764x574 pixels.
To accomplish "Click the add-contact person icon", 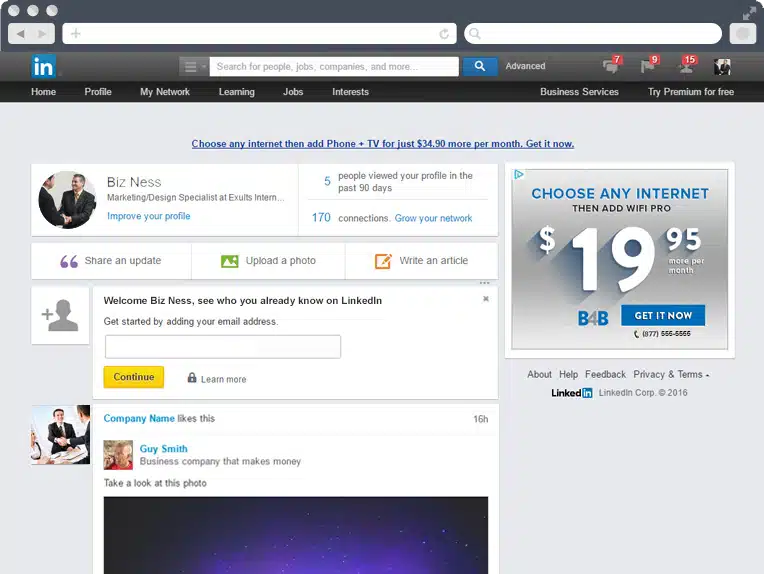I will coord(60,315).
